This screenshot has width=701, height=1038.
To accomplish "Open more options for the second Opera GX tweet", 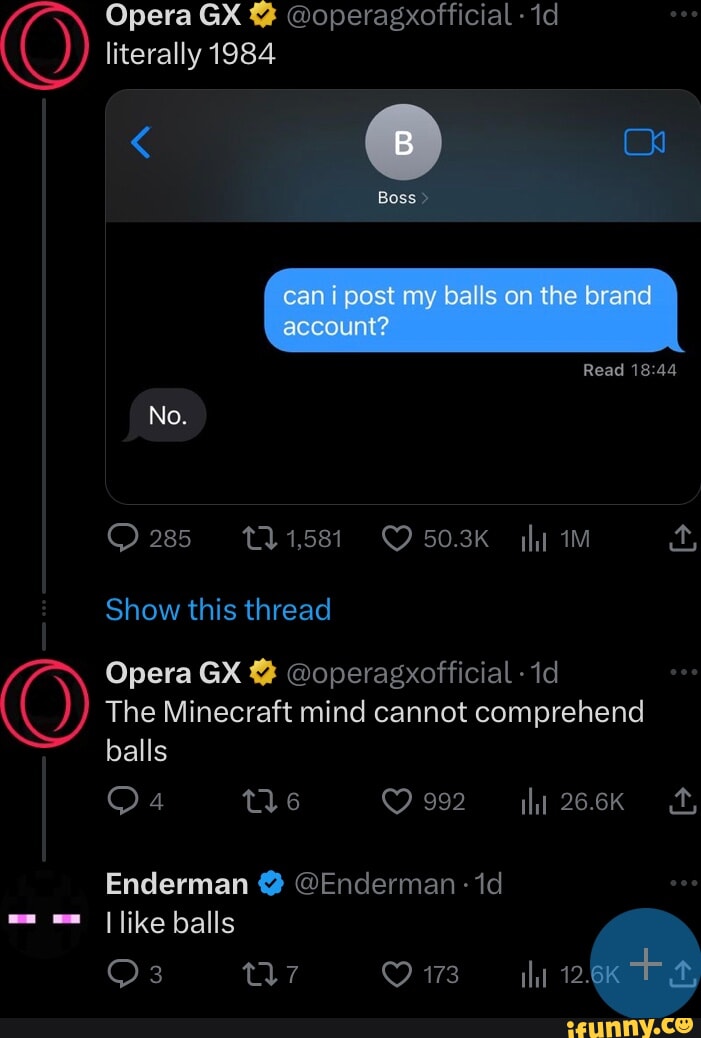I will tap(683, 673).
